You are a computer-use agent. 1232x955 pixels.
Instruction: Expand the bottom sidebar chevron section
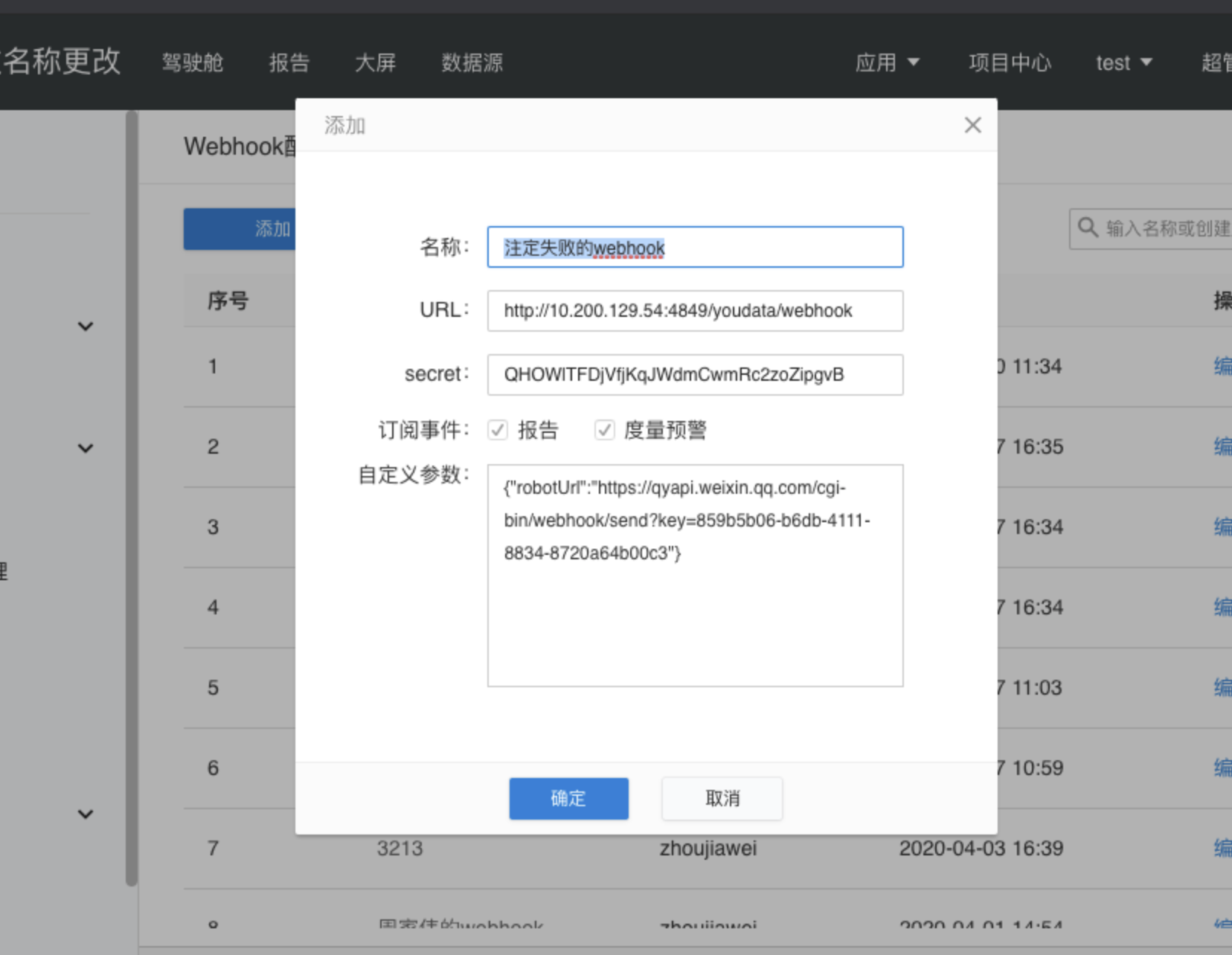pos(86,814)
